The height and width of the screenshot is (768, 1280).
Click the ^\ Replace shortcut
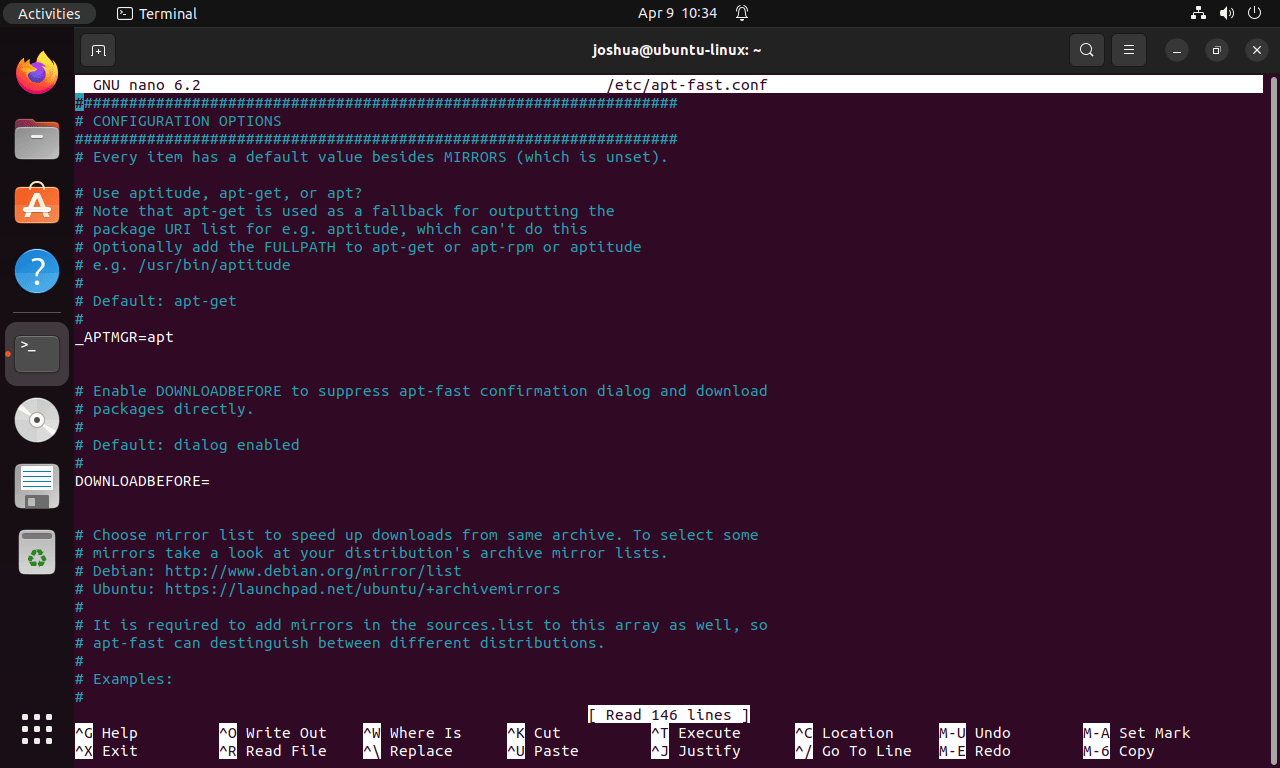click(408, 751)
